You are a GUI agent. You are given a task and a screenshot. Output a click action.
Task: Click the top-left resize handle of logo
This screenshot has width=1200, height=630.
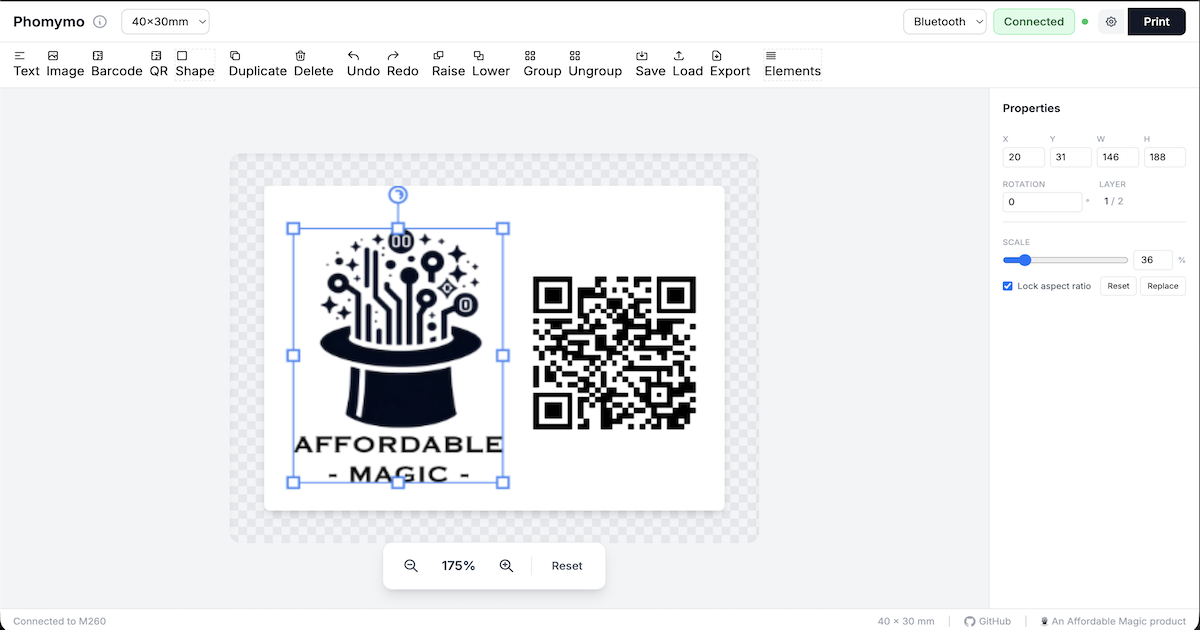293,228
